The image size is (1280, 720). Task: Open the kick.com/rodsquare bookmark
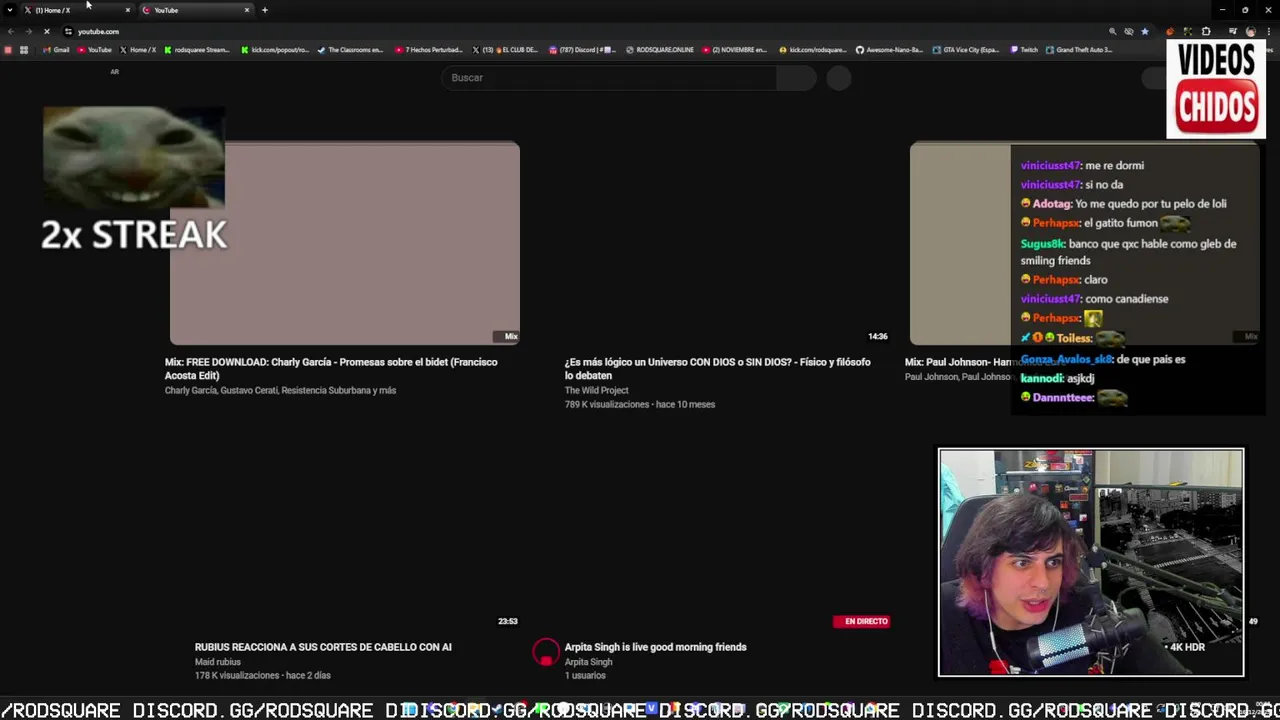812,50
